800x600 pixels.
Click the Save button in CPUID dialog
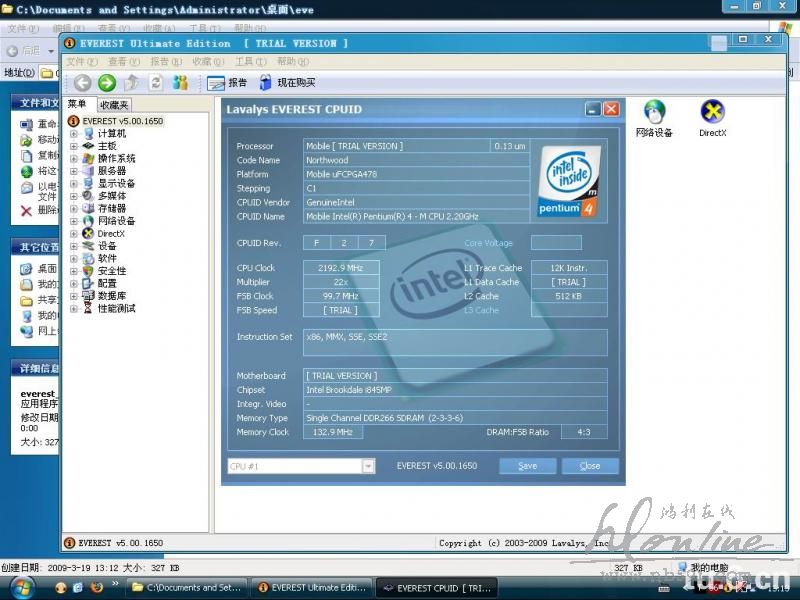point(527,466)
